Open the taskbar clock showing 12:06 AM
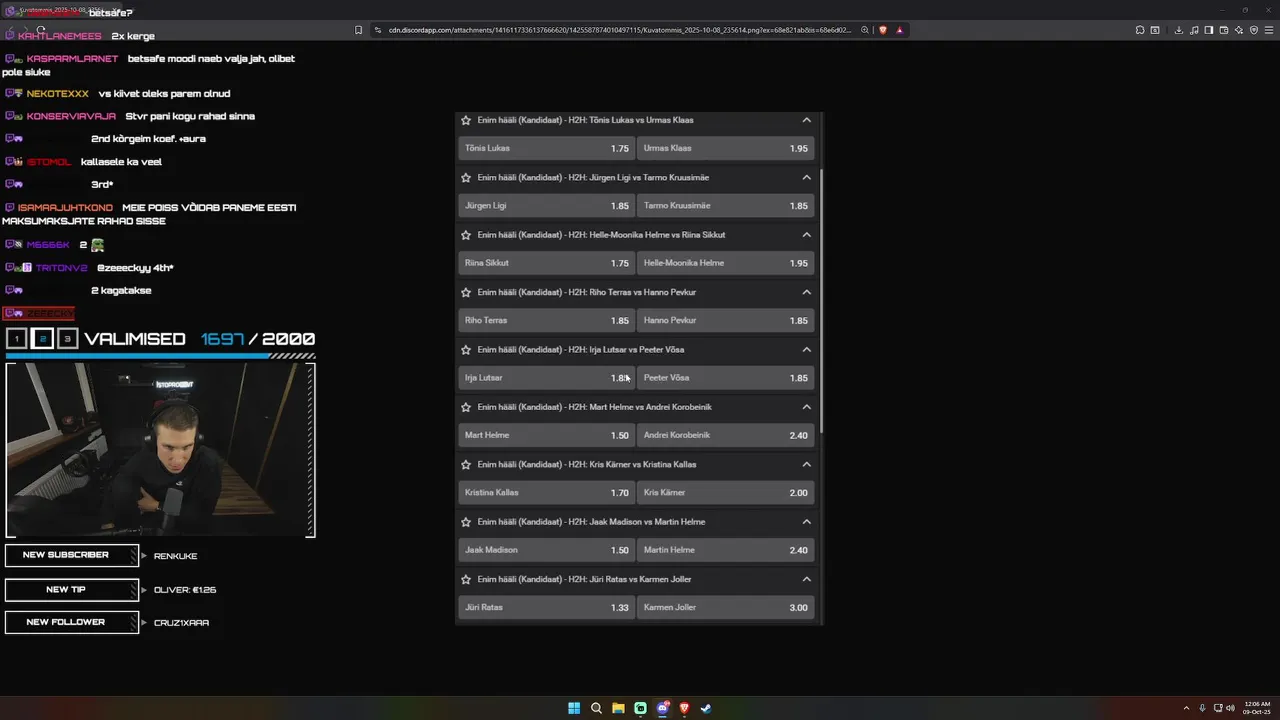 click(x=1258, y=708)
